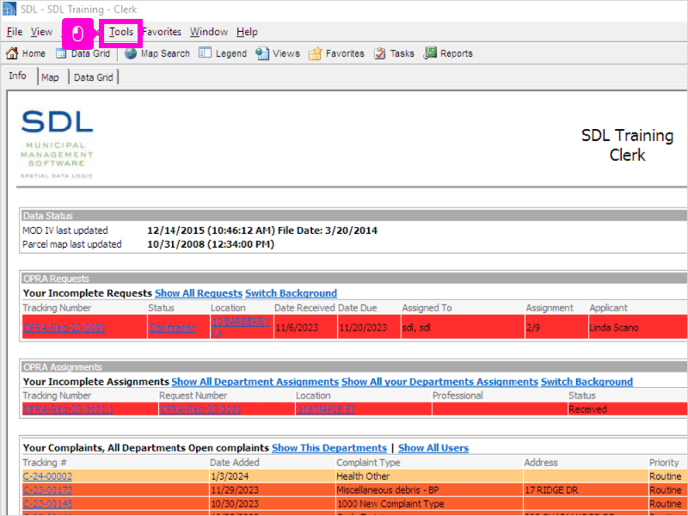Viewport: 688px width, 516px height.
Task: Select the 17 RIDGE DR address cell
Action: (586, 490)
